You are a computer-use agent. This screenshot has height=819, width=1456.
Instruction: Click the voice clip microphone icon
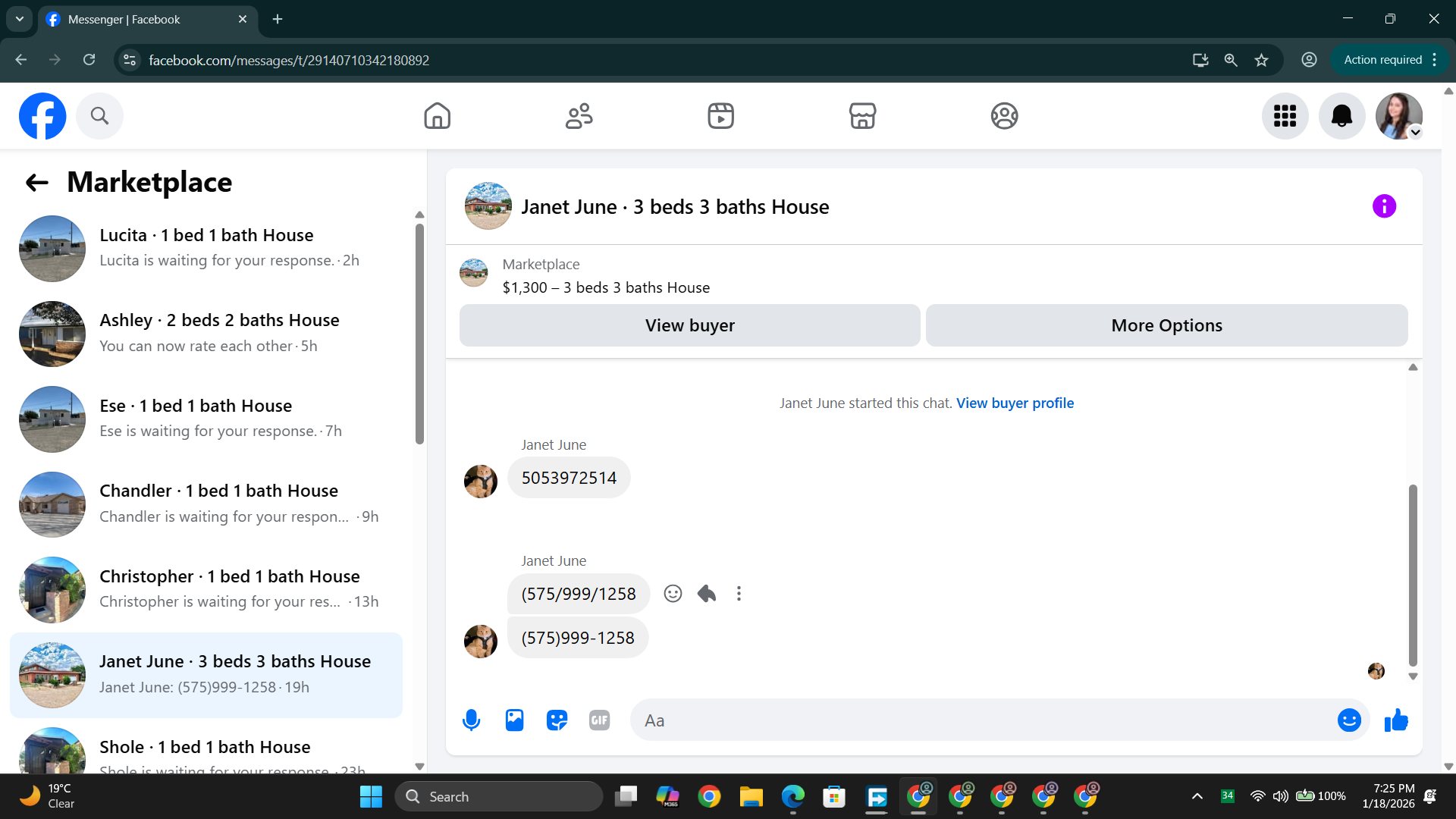[x=471, y=720]
